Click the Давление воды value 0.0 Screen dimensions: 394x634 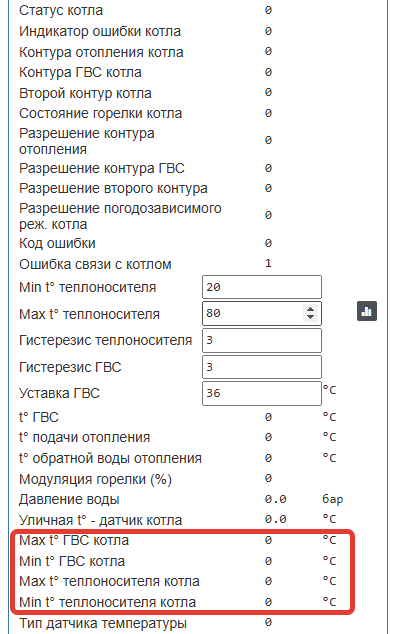click(x=275, y=499)
